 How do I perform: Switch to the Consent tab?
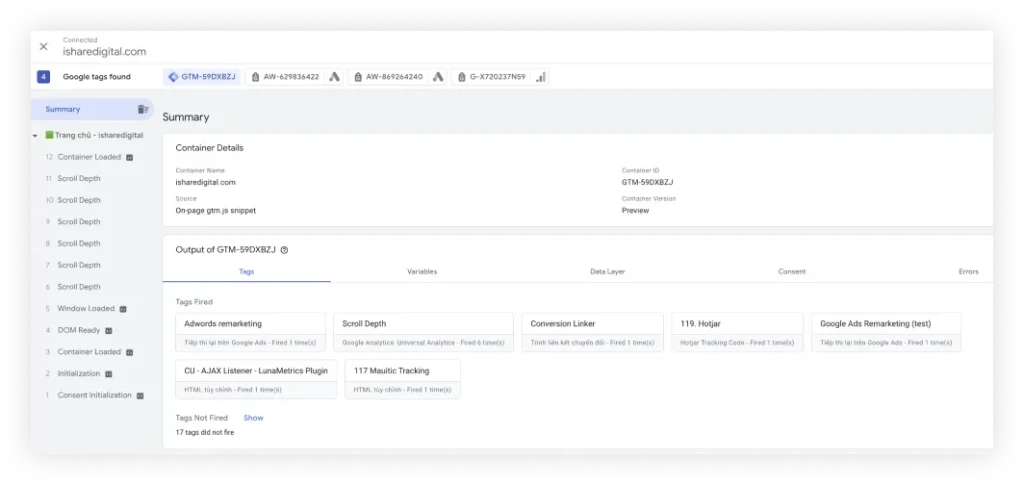(792, 272)
